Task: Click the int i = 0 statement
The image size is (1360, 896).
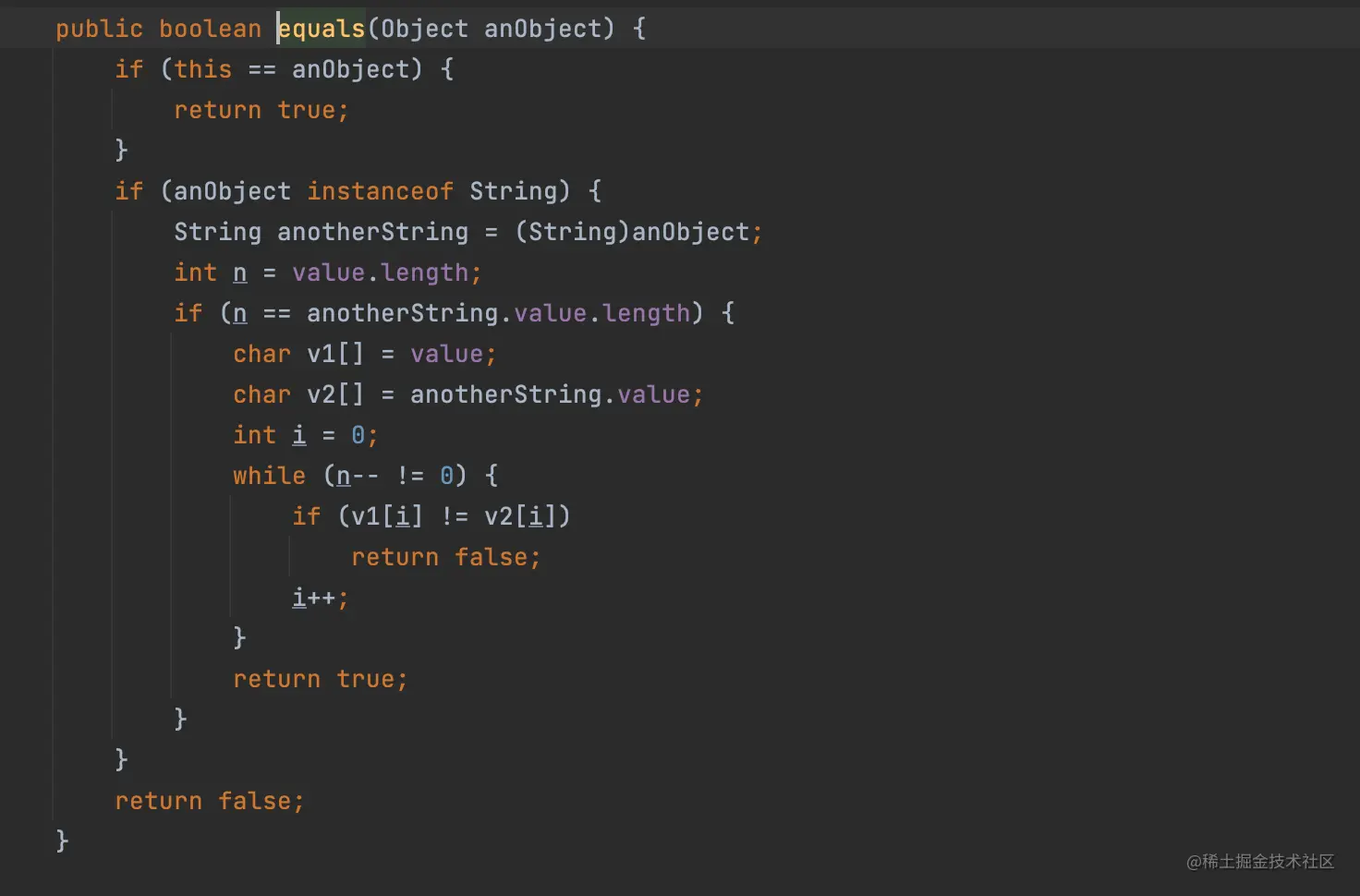Action: click(x=305, y=435)
